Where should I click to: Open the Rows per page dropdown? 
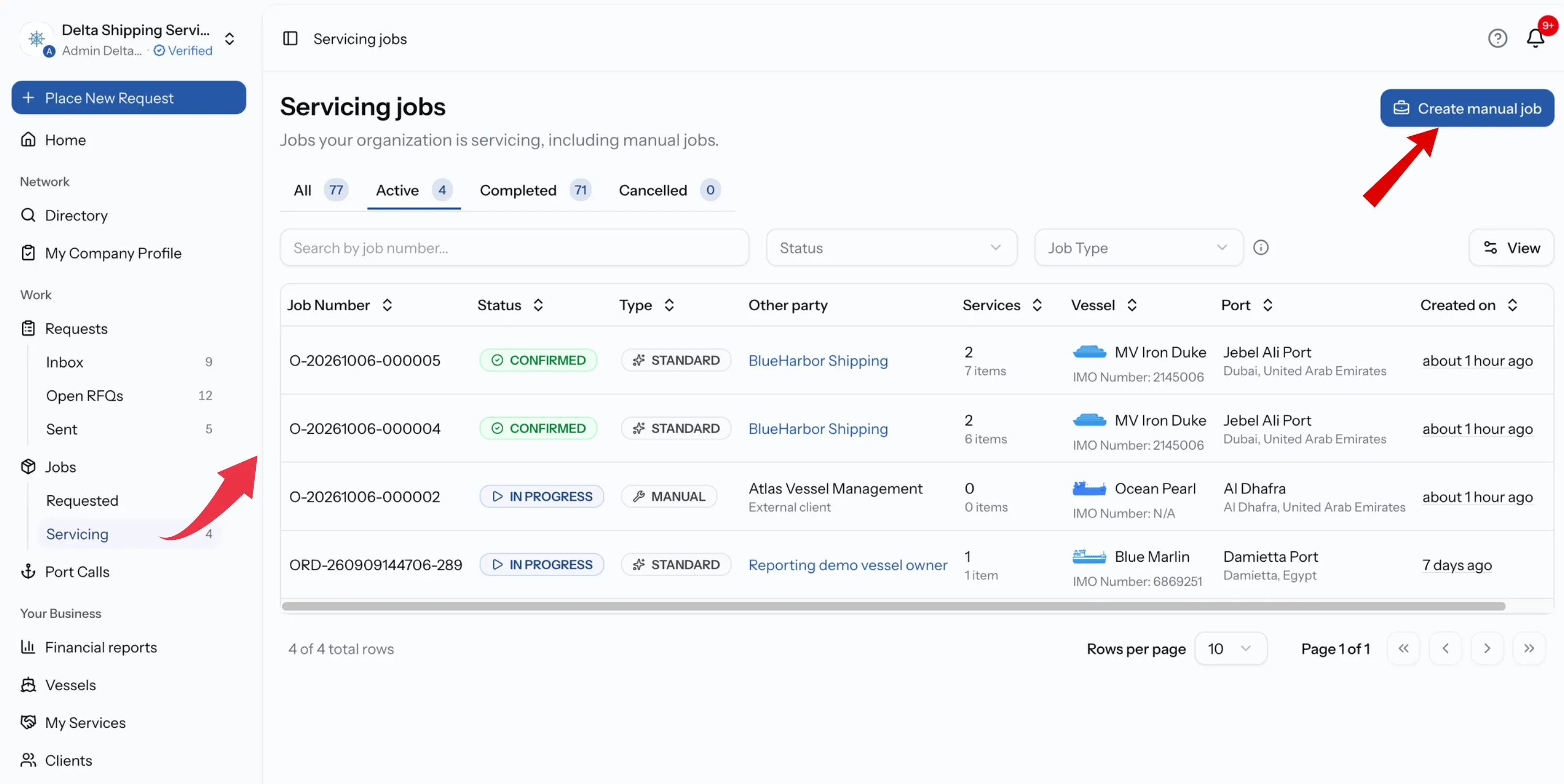[1230, 649]
